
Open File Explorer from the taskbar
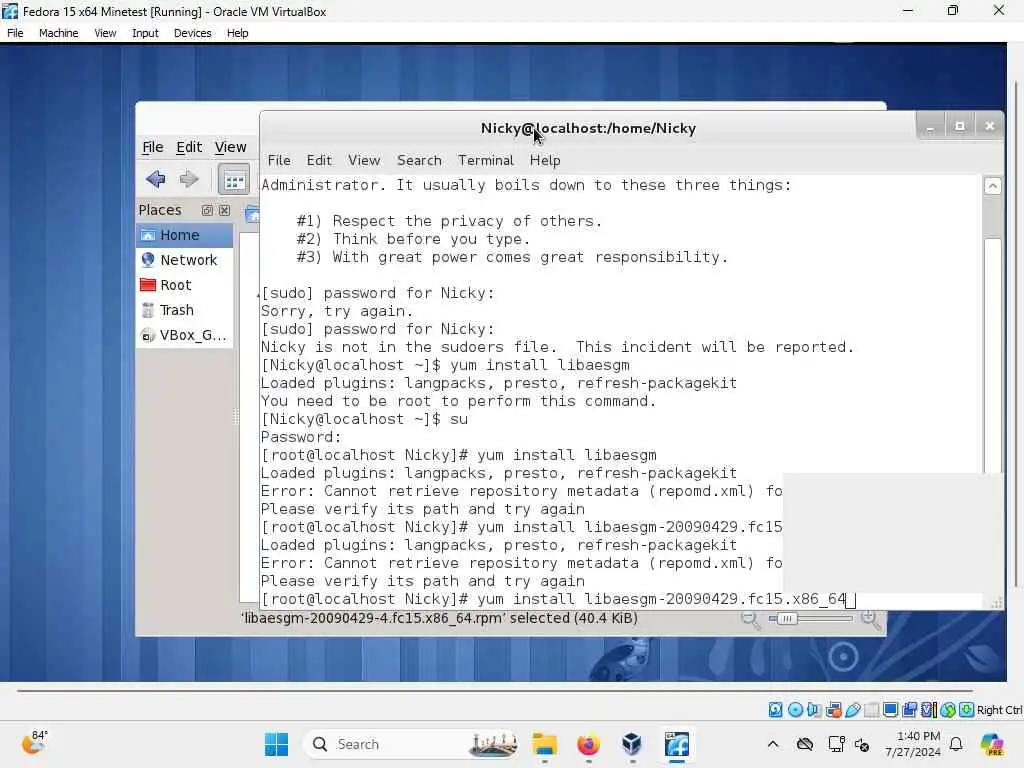coord(545,744)
